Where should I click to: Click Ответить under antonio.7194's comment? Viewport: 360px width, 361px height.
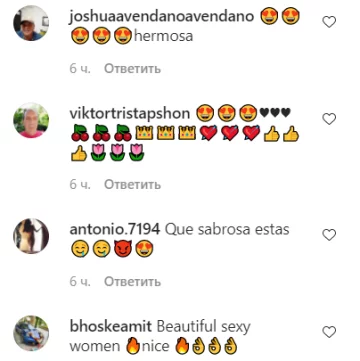tap(132, 282)
